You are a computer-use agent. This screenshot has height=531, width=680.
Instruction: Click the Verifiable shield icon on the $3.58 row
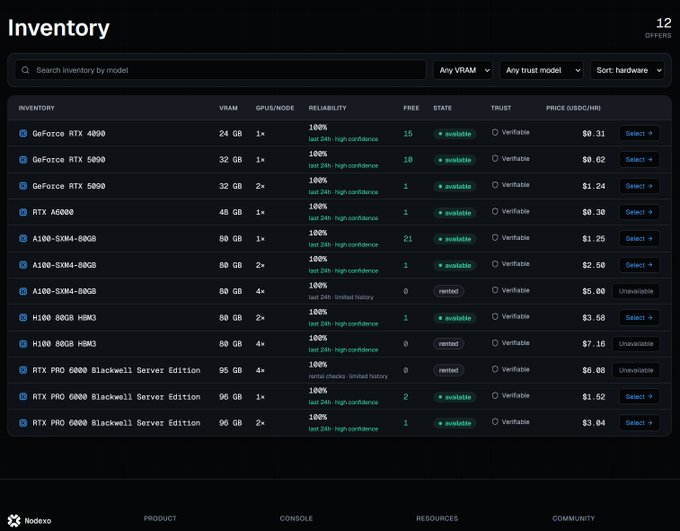pyautogui.click(x=495, y=317)
